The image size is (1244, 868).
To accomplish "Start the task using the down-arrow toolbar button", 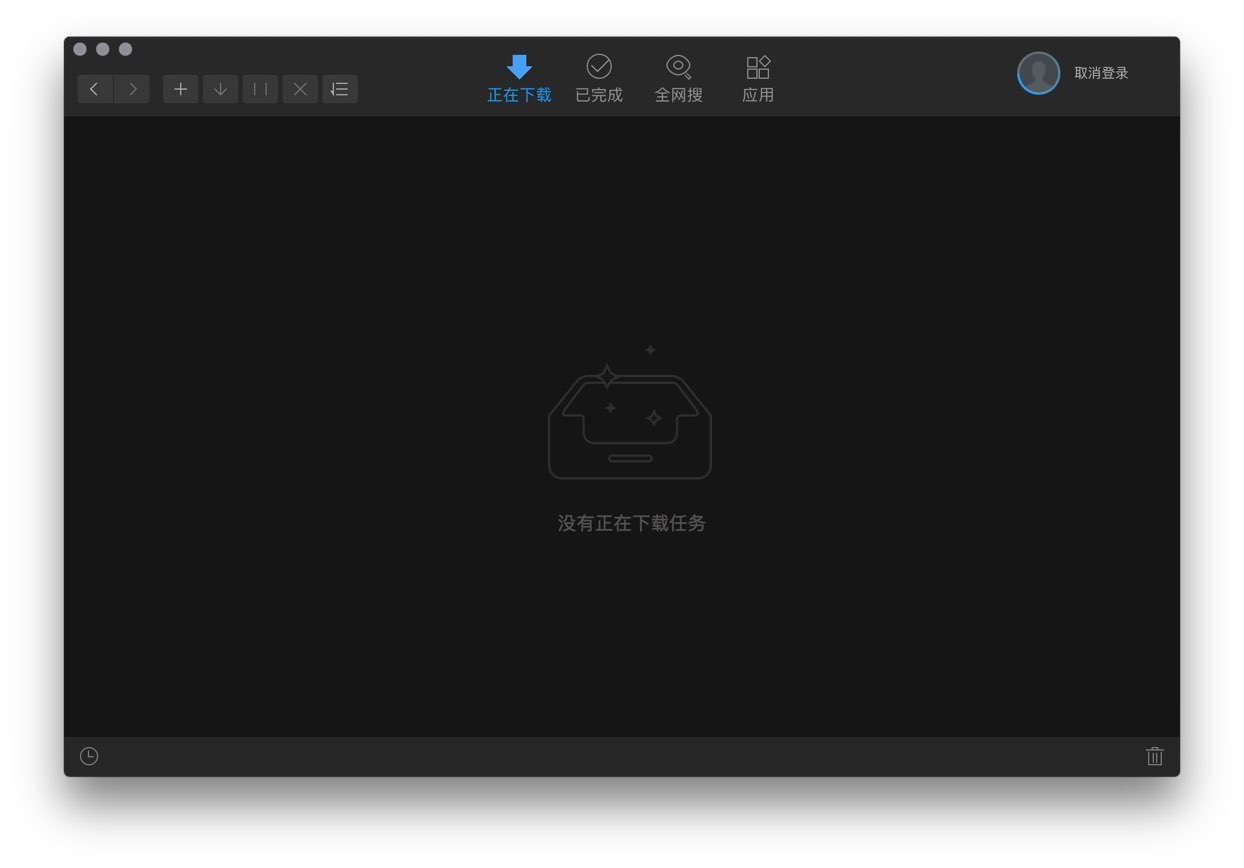I will pyautogui.click(x=220, y=89).
